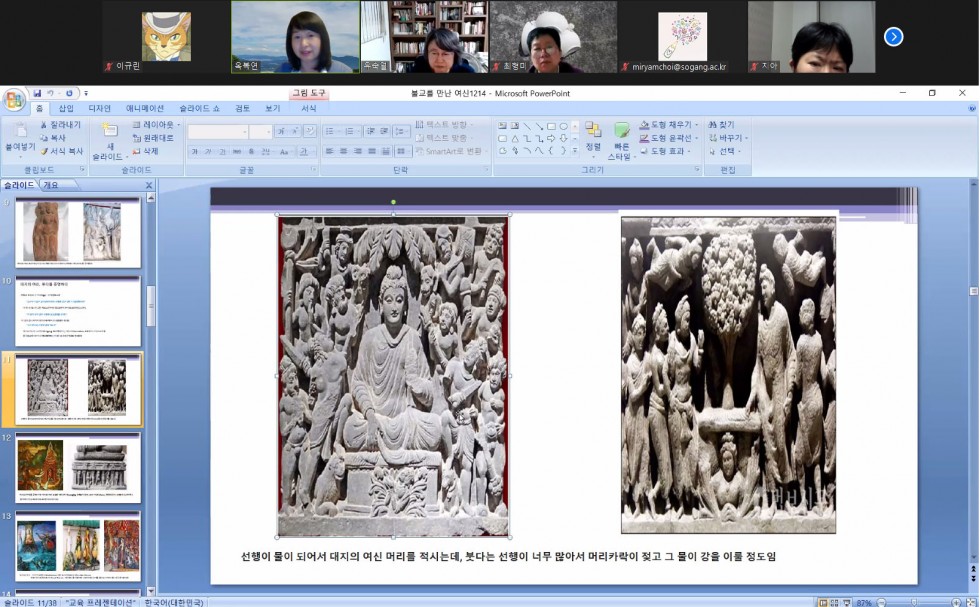This screenshot has width=980, height=607.
Task: Open the Office button menu
Action: [14, 100]
